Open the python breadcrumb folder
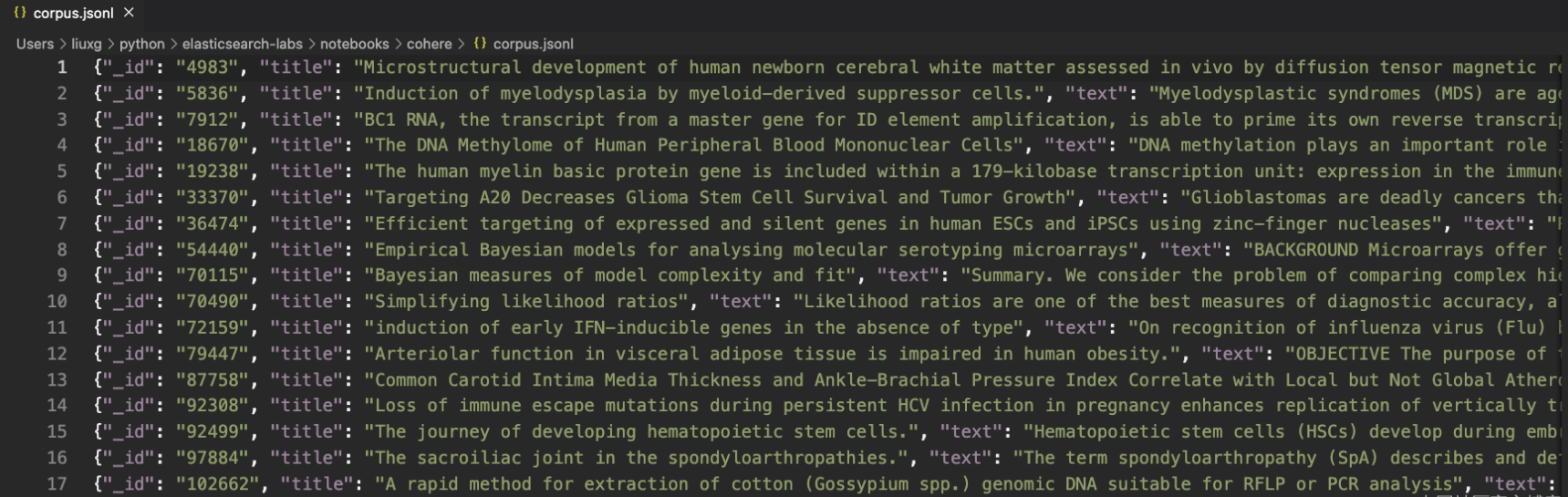The width and height of the screenshot is (1568, 497). 142,44
